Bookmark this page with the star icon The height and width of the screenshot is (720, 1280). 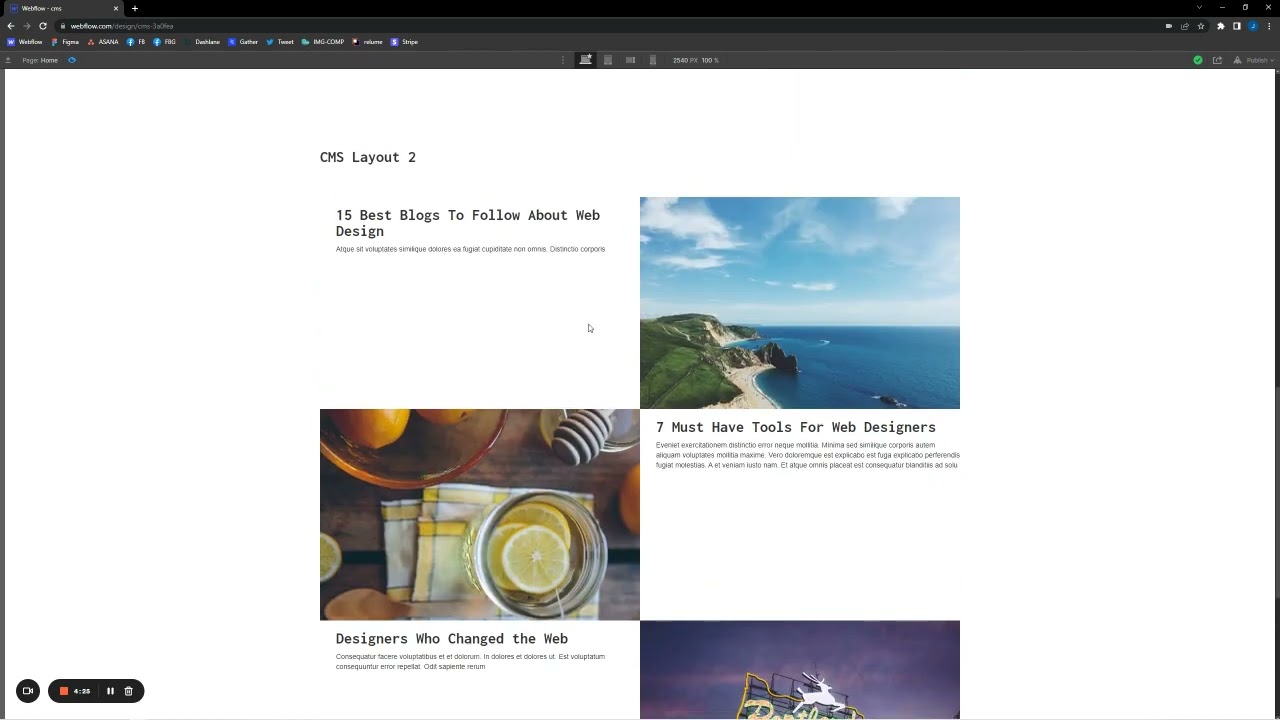[1201, 26]
